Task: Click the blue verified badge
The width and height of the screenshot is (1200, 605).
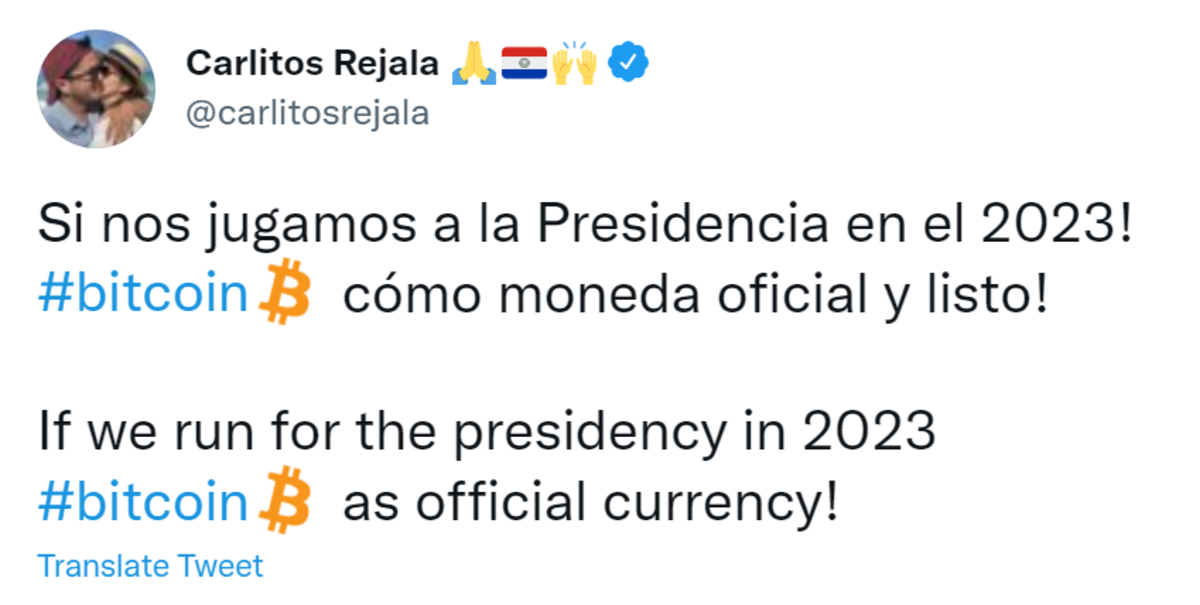Action: (629, 64)
